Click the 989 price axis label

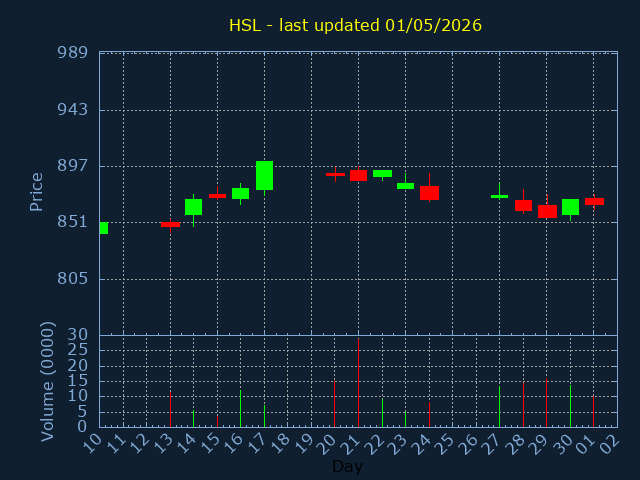click(x=73, y=53)
